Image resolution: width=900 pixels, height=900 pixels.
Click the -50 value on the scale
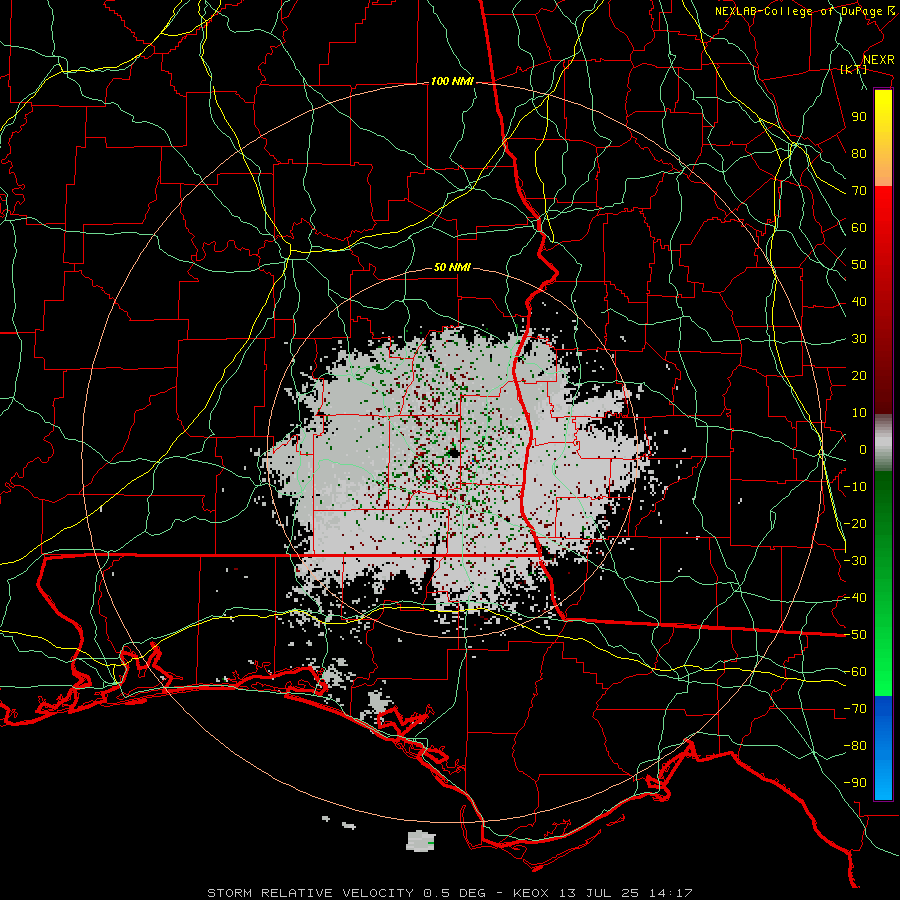click(x=855, y=635)
